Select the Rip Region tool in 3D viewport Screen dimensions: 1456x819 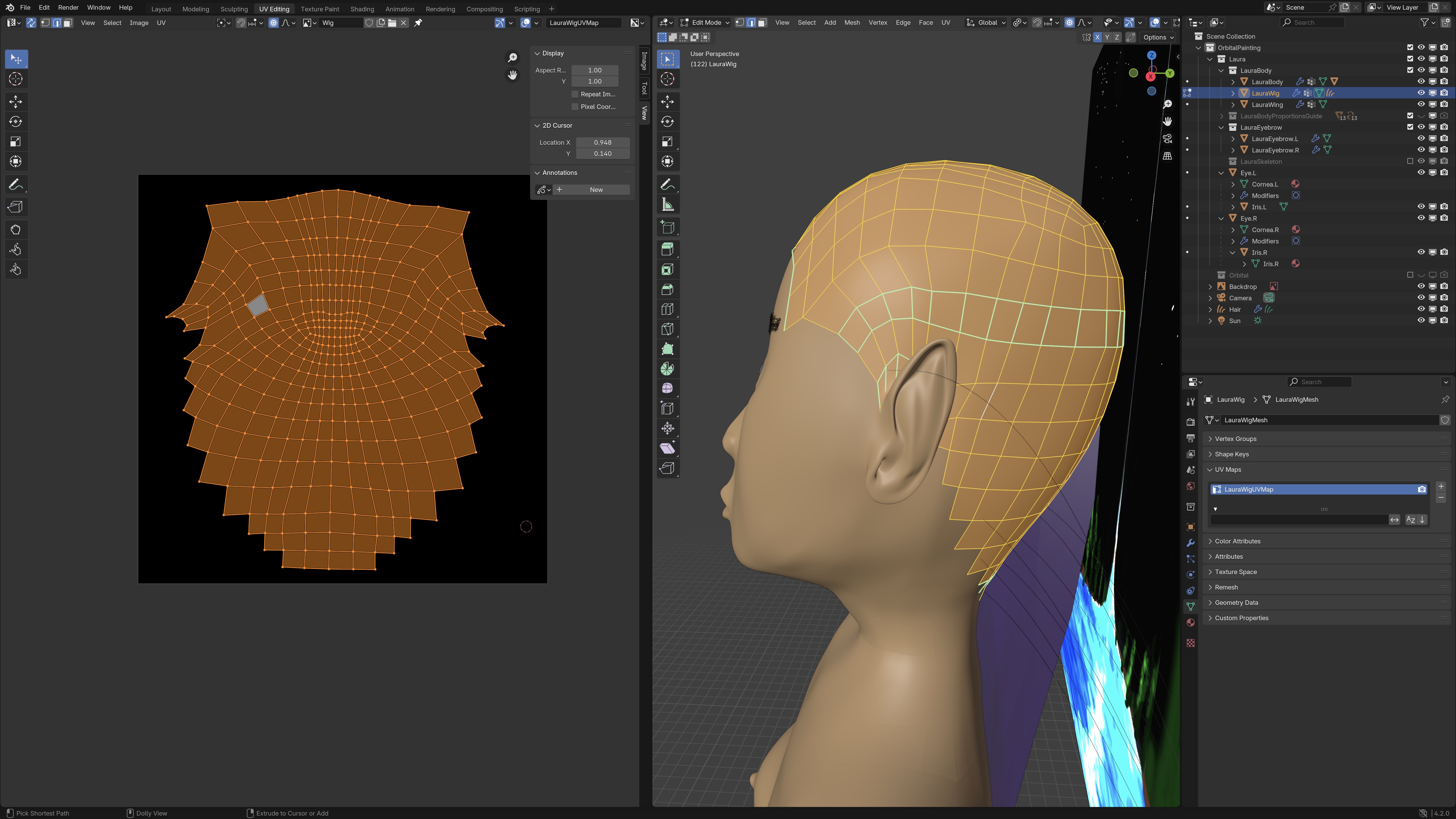pyautogui.click(x=667, y=468)
